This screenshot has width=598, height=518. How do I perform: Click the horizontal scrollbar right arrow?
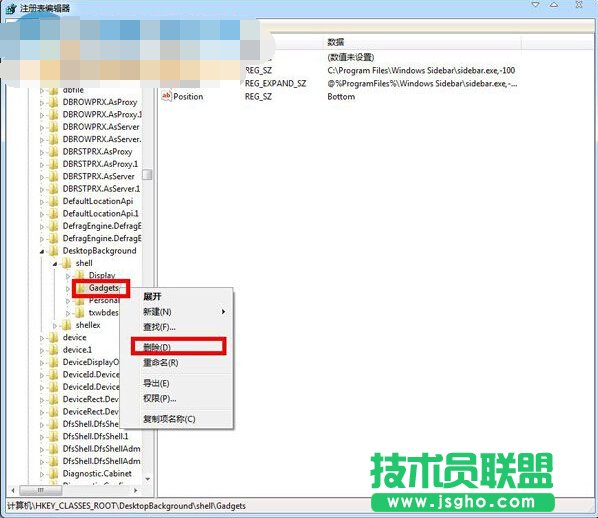pos(135,490)
